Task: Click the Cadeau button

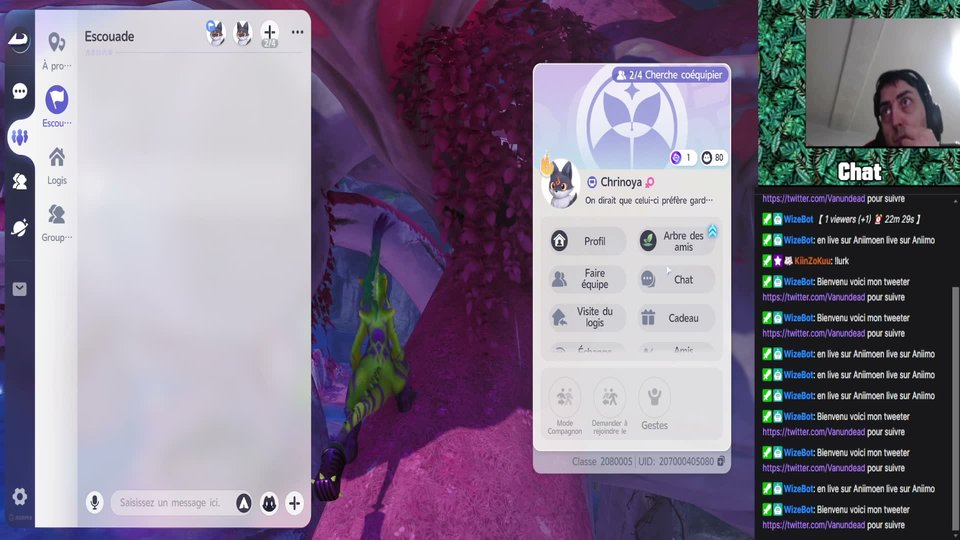Action: 677,318
